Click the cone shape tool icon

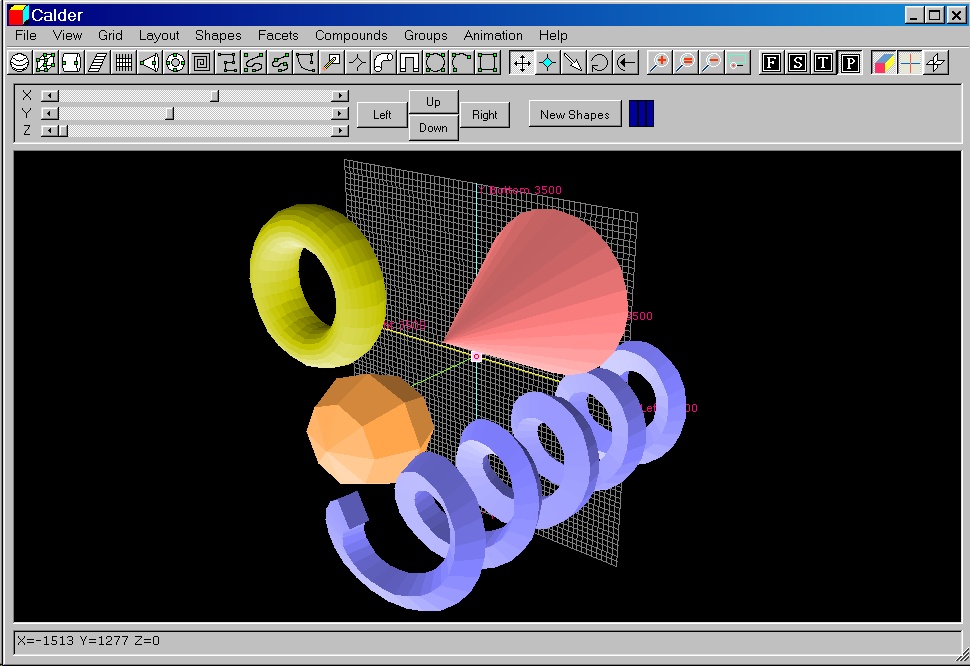pos(149,63)
